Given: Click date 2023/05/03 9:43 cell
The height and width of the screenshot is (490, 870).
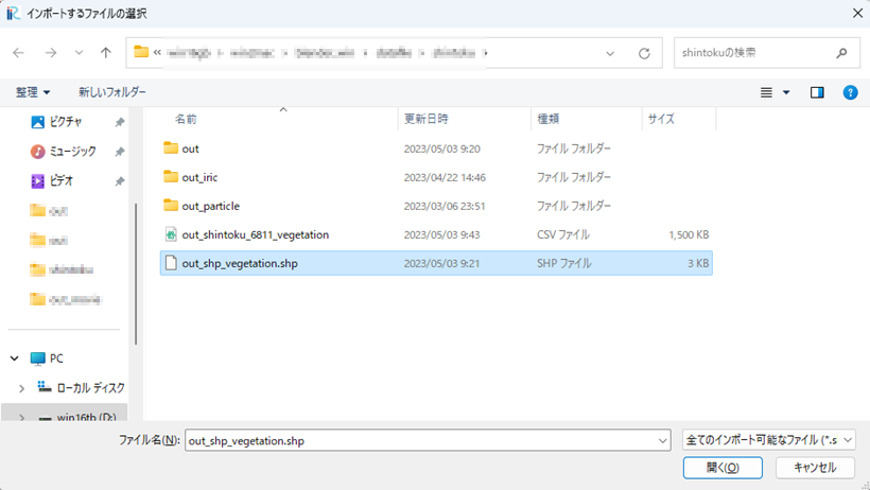Looking at the screenshot, I should point(442,235).
